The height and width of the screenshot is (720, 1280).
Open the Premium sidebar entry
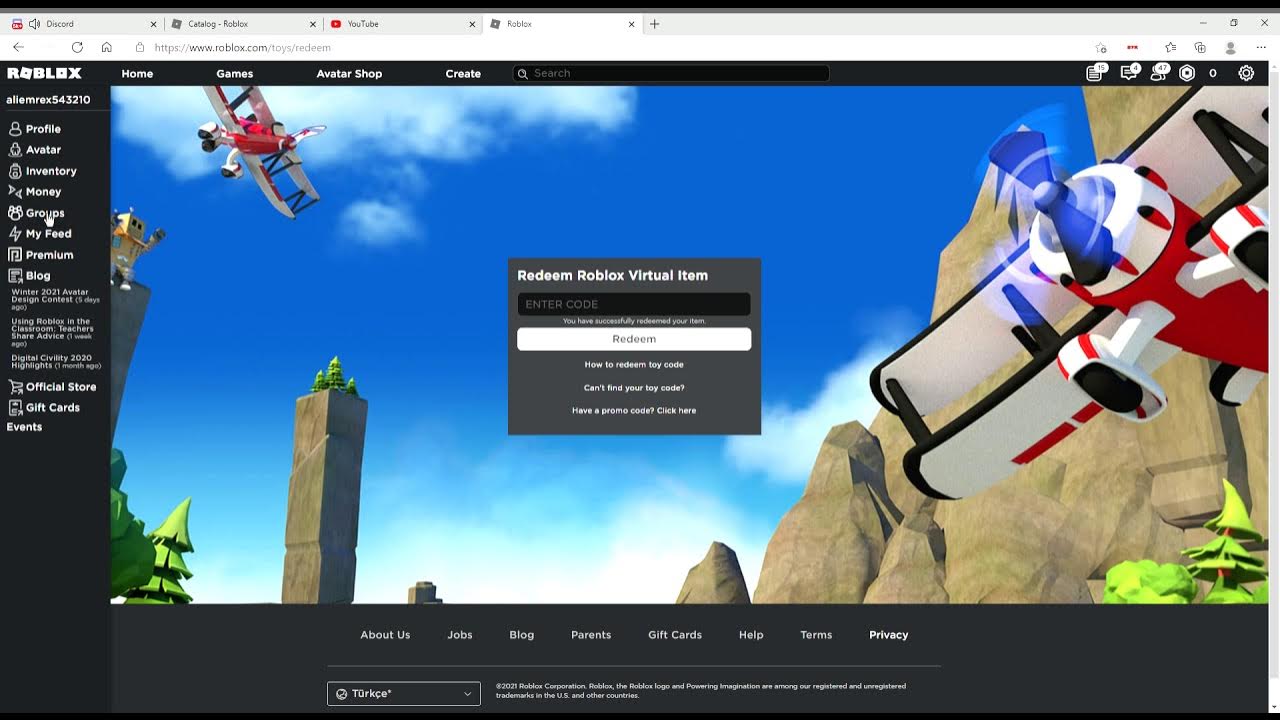coord(41,255)
